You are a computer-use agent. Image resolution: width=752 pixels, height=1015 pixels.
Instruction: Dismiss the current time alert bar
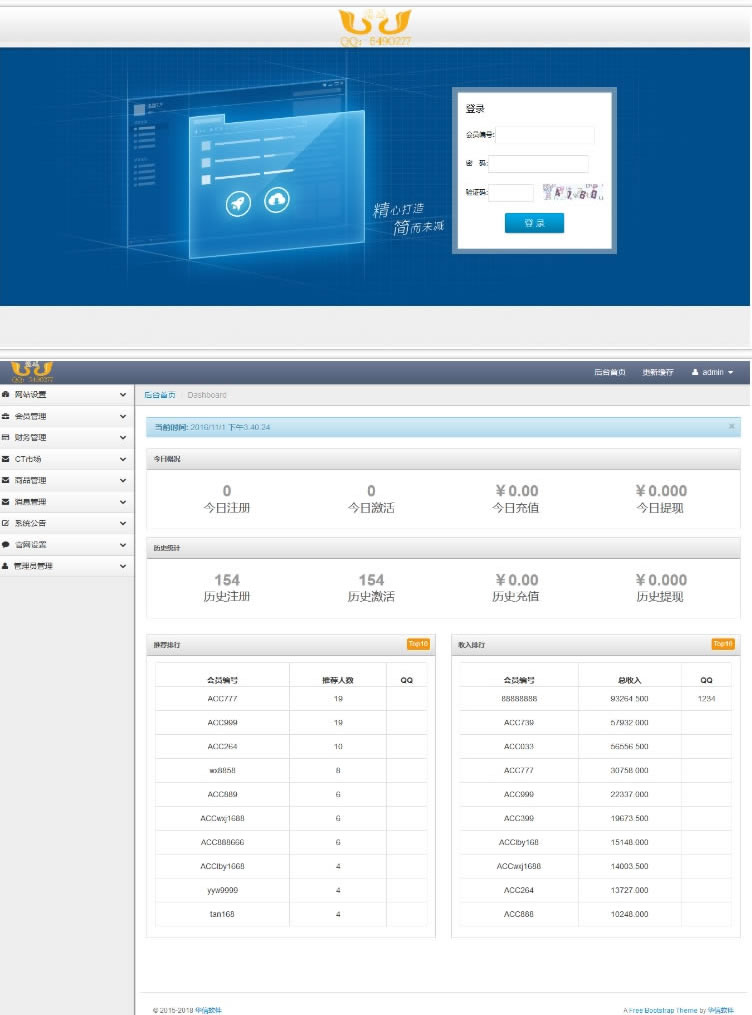click(x=731, y=426)
